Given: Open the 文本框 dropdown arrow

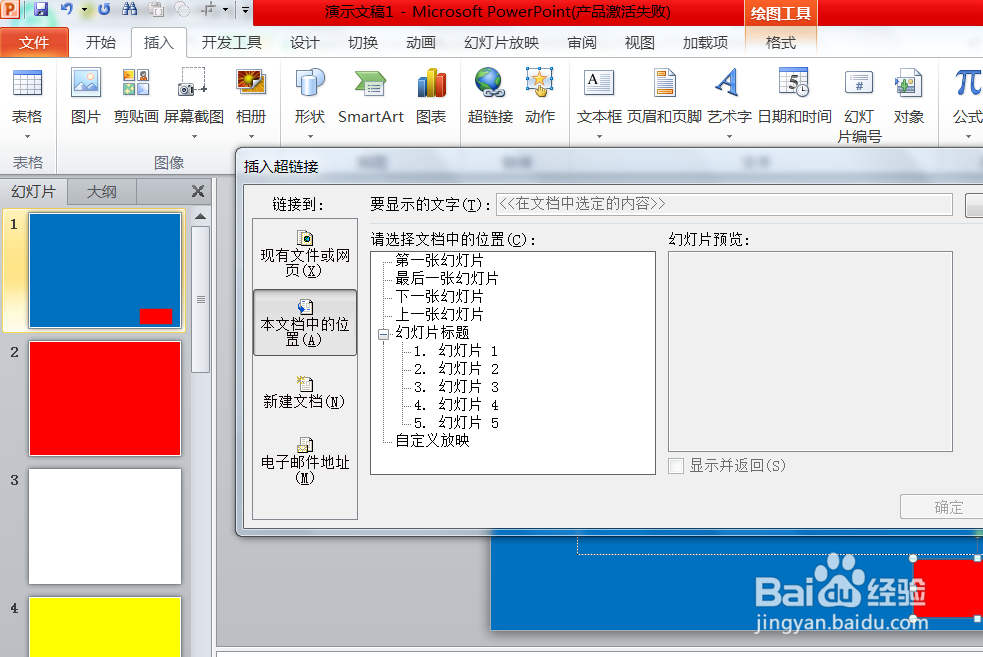Looking at the screenshot, I should coord(599,137).
